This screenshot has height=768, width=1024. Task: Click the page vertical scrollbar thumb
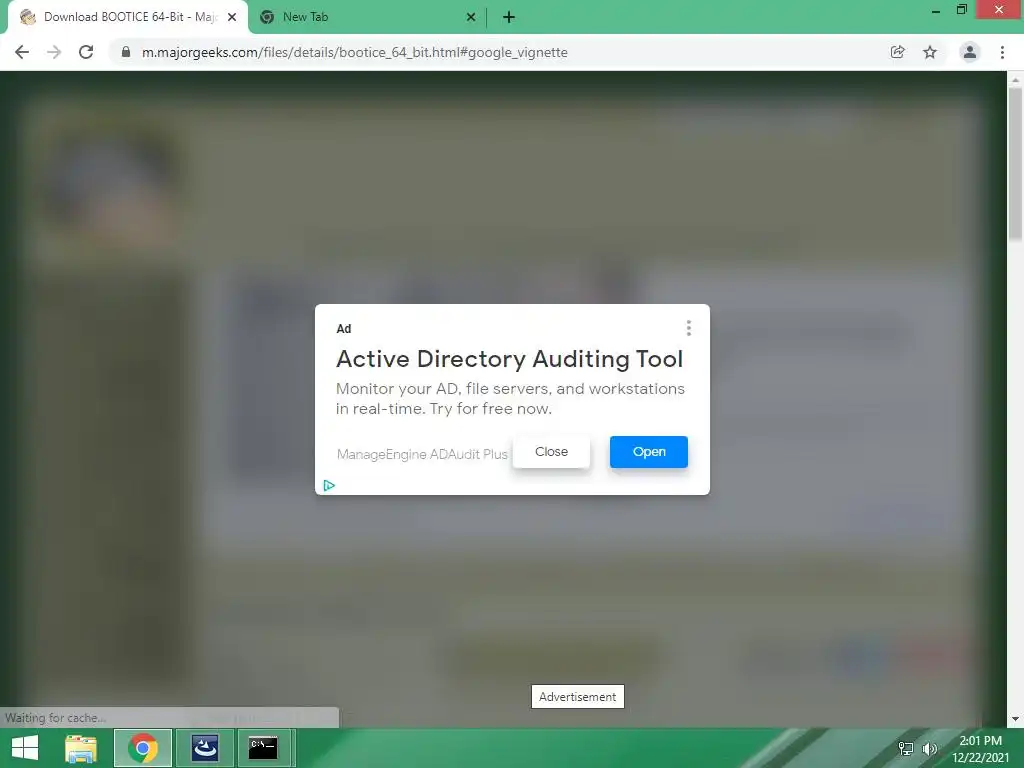pos(1015,163)
